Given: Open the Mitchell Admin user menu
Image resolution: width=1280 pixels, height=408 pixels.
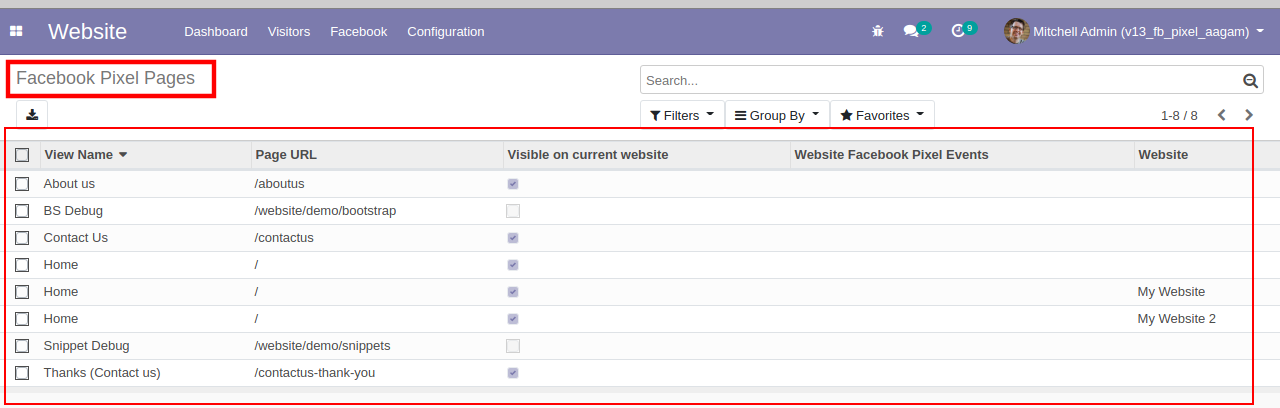Looking at the screenshot, I should 1134,31.
